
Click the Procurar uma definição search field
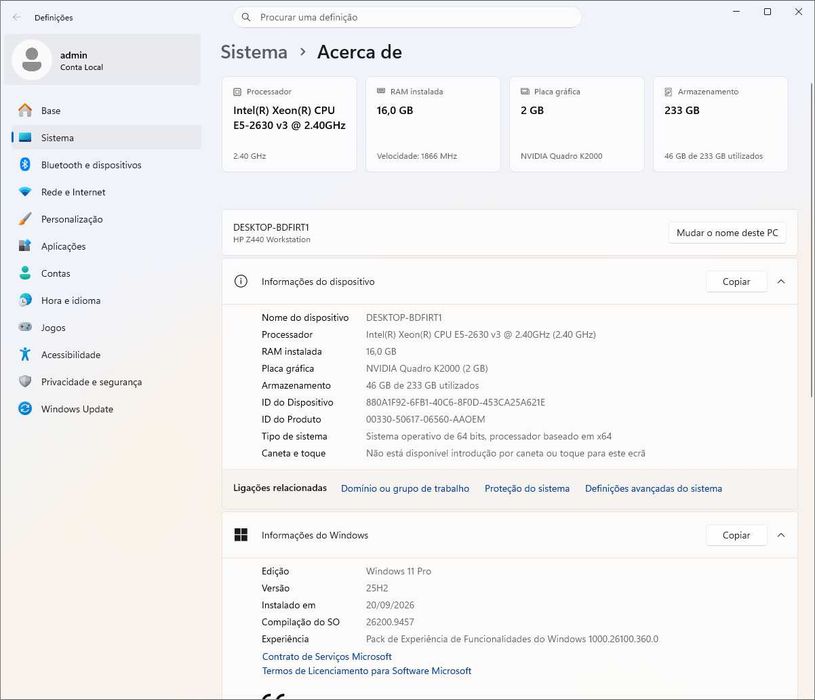(x=407, y=17)
